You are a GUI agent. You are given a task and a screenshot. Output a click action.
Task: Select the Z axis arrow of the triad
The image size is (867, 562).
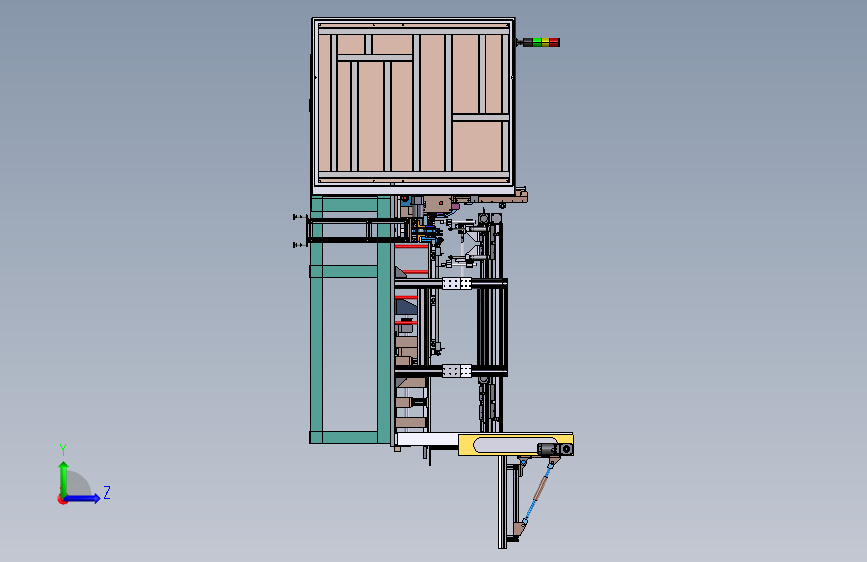[83, 498]
